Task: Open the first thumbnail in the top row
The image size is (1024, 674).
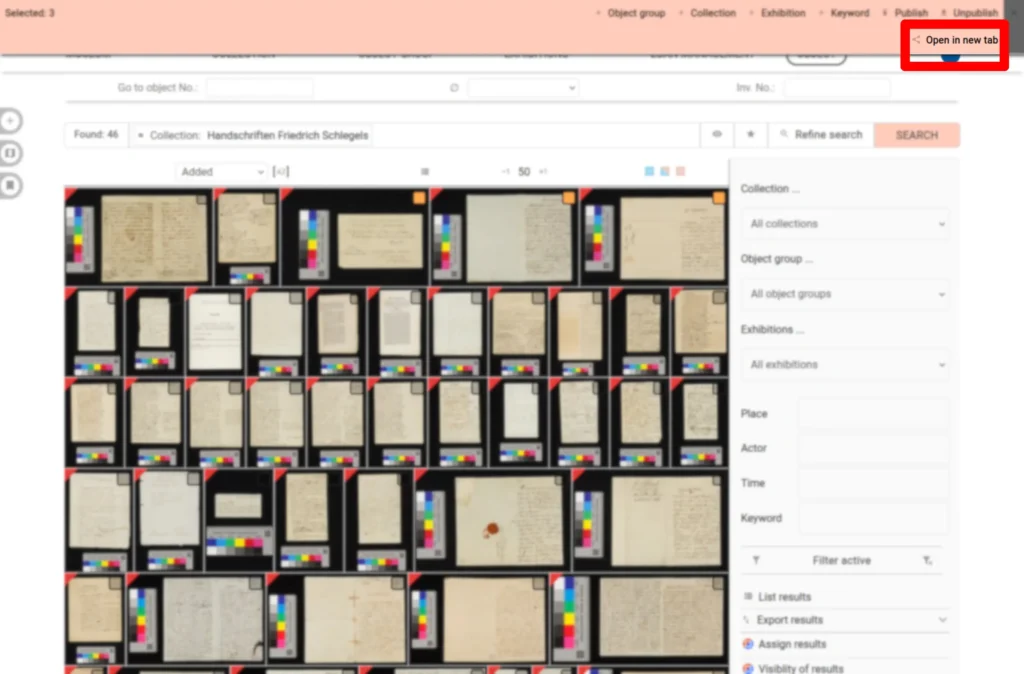Action: [x=138, y=236]
